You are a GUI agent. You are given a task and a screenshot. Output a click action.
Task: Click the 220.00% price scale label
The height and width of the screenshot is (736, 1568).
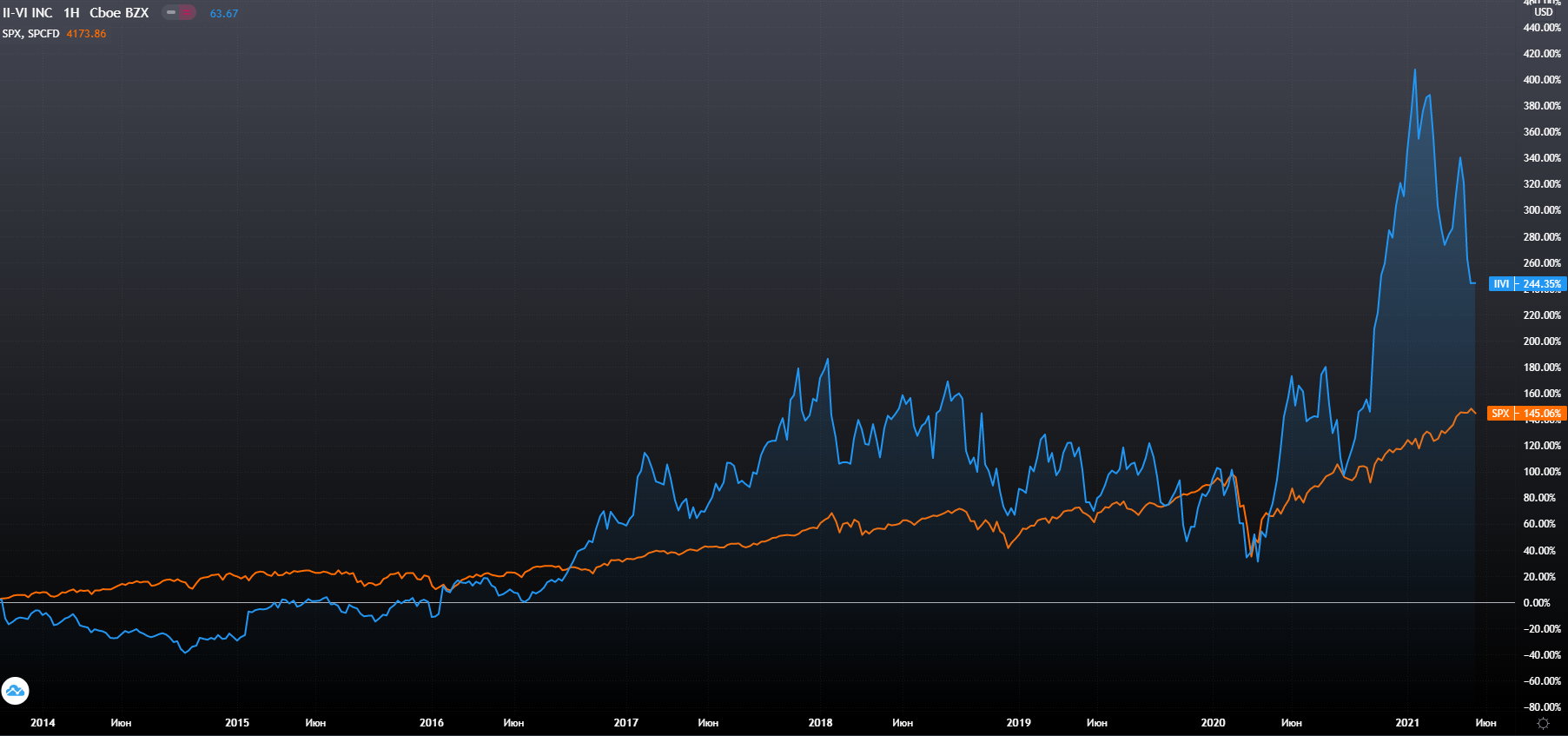1542,315
